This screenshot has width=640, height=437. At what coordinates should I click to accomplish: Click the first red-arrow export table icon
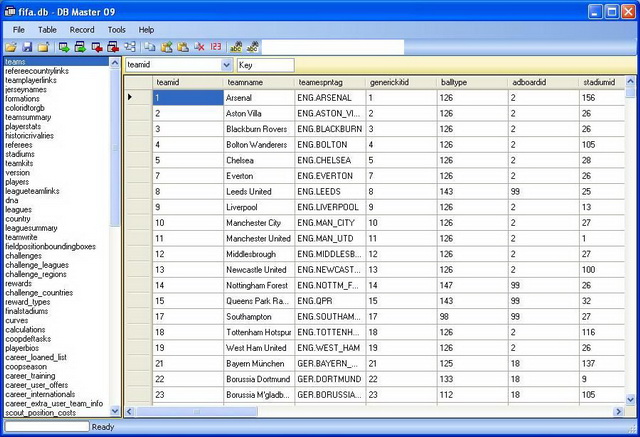tap(97, 47)
